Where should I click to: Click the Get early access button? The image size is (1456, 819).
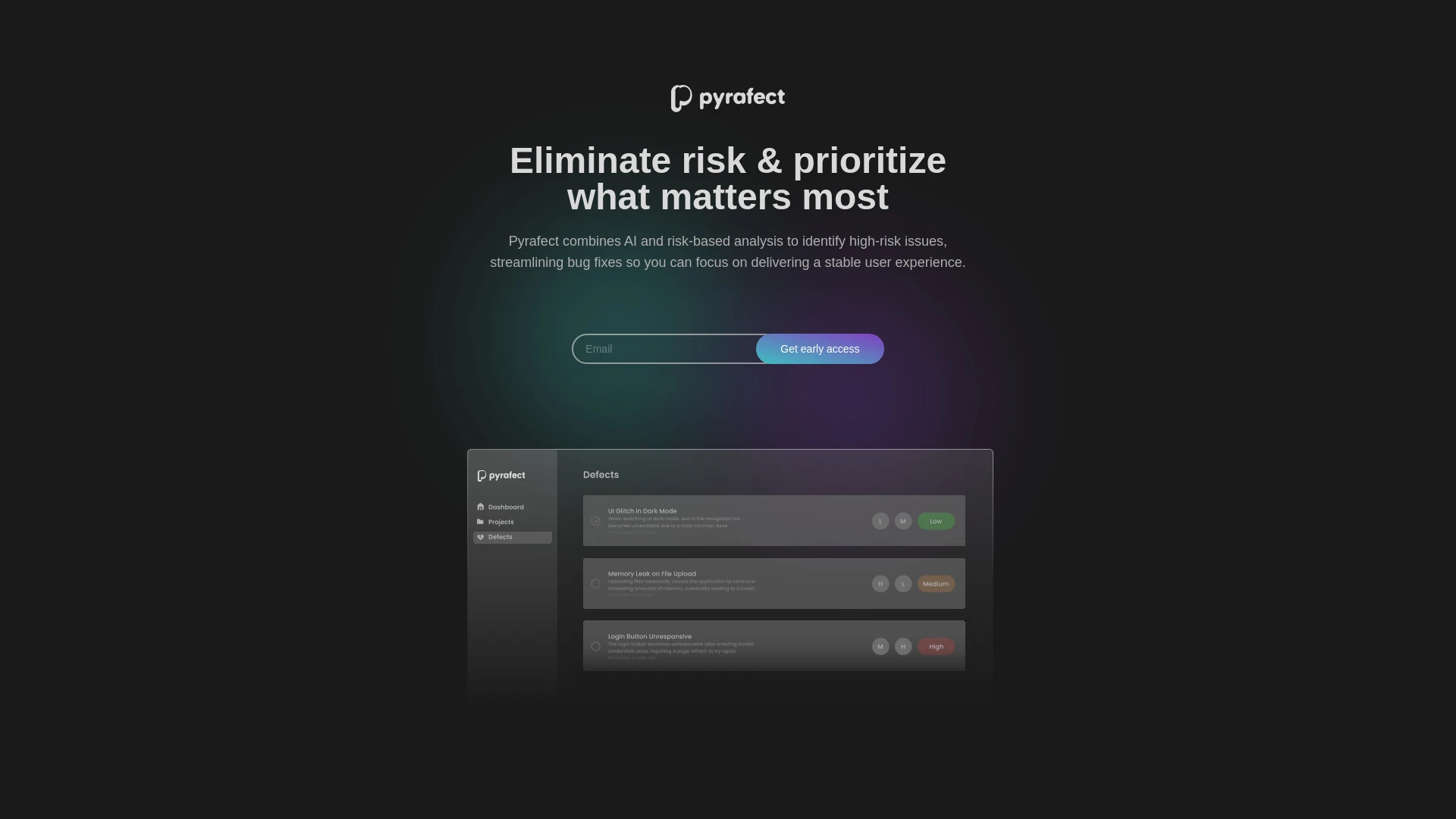pyautogui.click(x=819, y=348)
